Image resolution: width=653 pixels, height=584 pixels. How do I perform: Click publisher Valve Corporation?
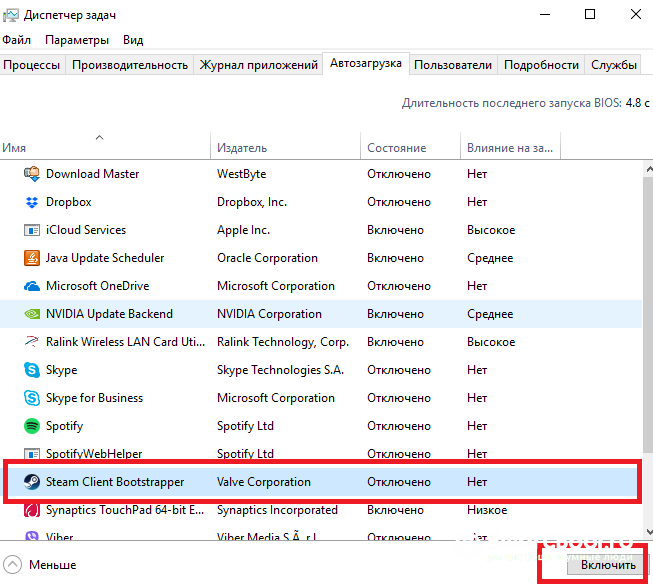(264, 482)
